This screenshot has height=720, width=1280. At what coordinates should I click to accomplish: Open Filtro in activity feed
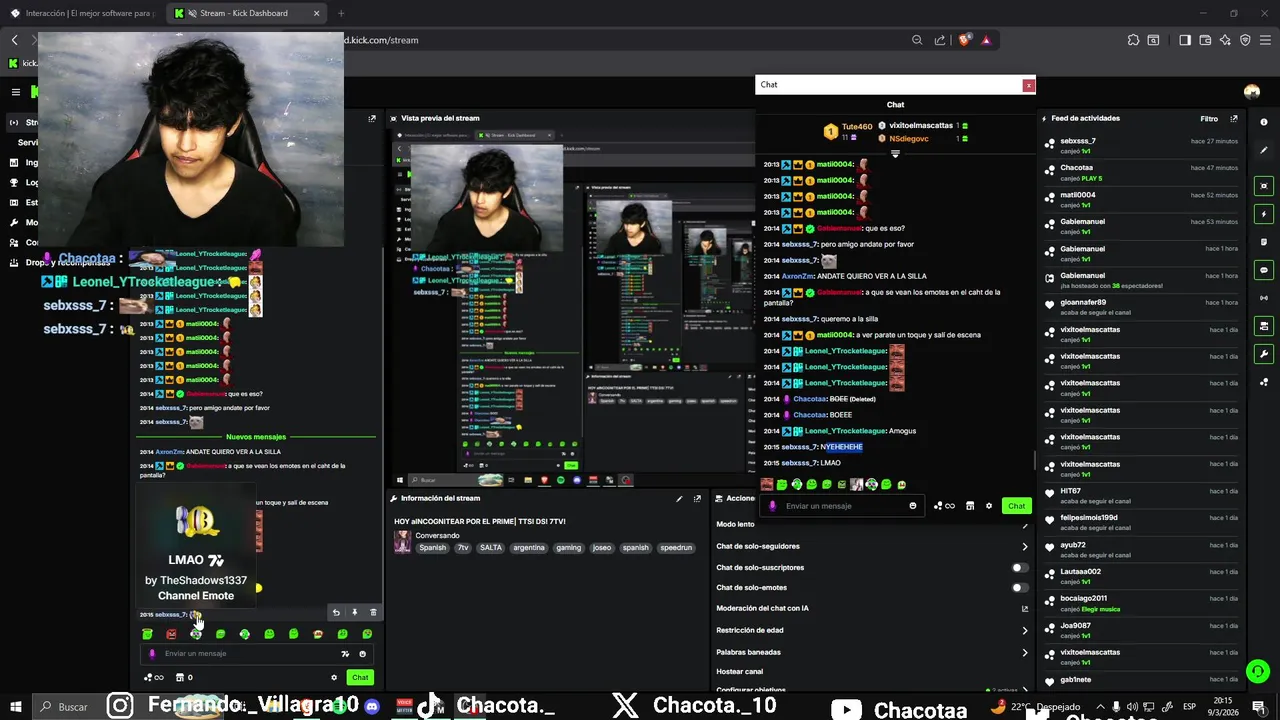[x=1209, y=118]
